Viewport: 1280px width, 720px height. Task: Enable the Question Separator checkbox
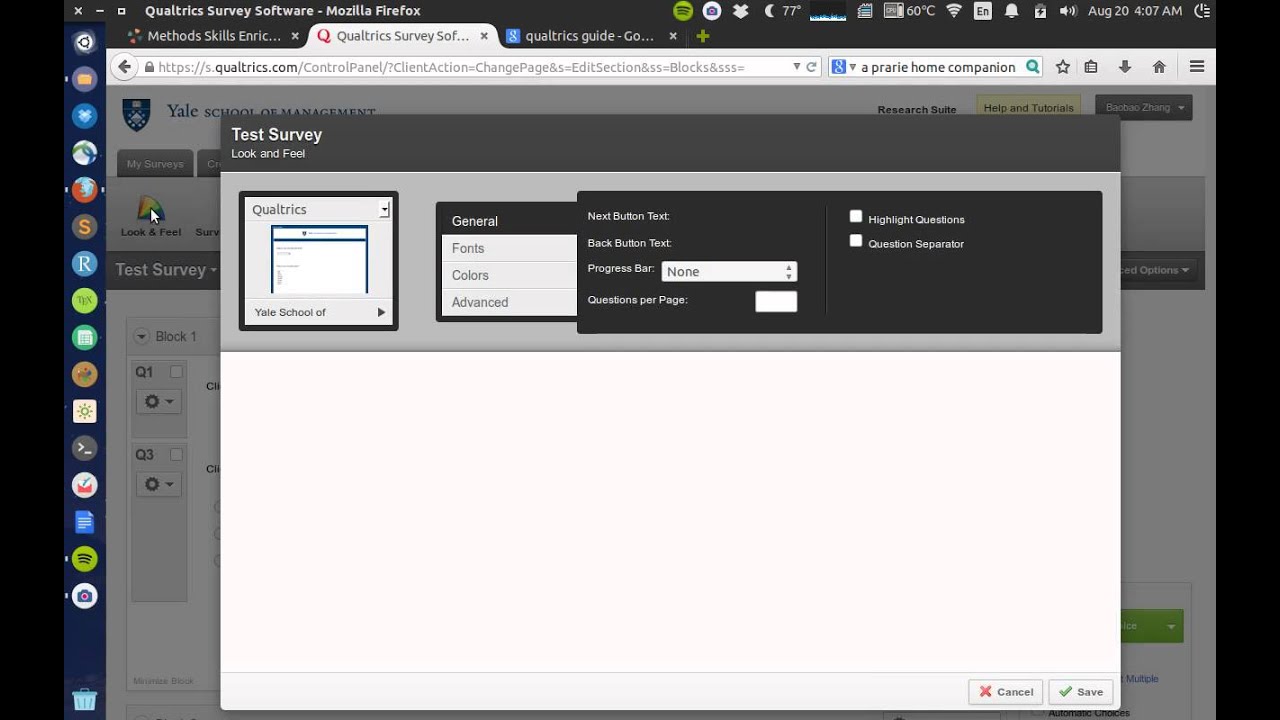856,241
